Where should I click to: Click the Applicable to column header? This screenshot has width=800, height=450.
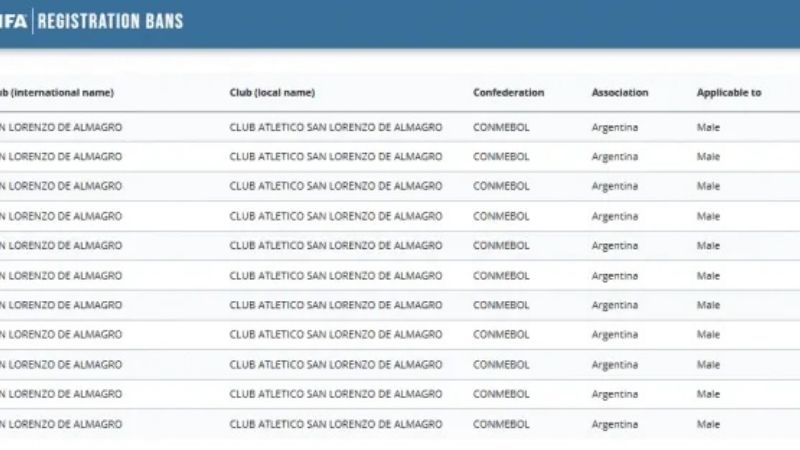(728, 93)
